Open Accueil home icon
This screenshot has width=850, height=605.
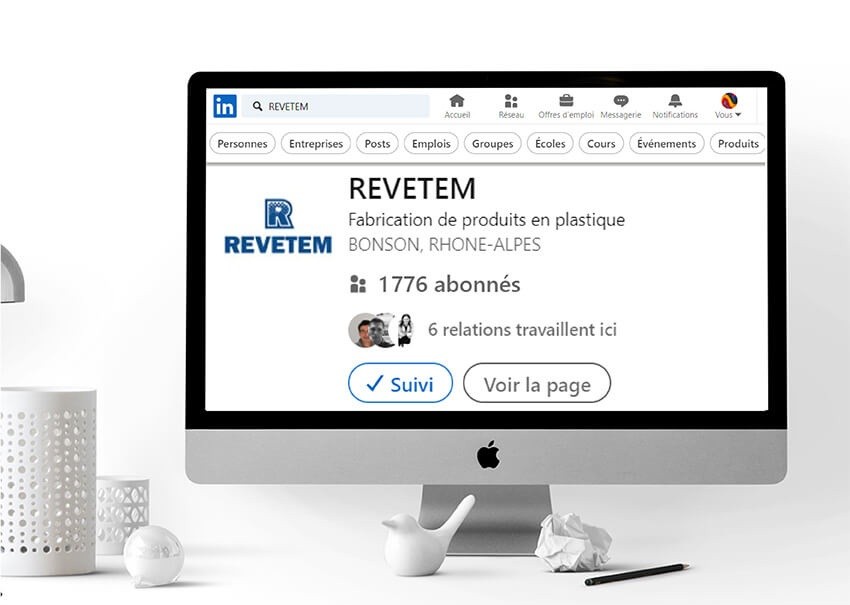[457, 101]
